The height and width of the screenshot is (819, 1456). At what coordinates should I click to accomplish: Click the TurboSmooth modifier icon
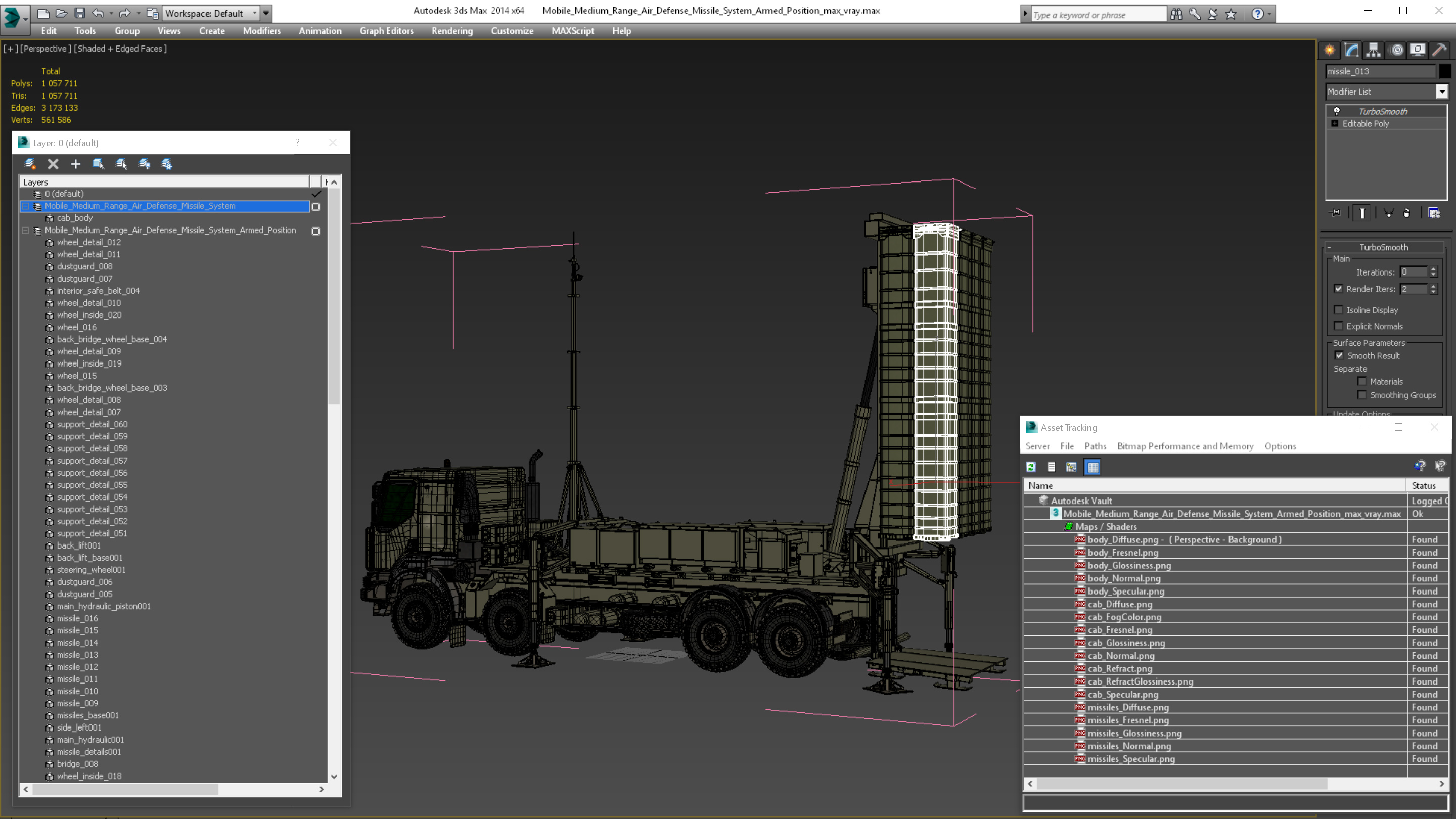(1337, 111)
